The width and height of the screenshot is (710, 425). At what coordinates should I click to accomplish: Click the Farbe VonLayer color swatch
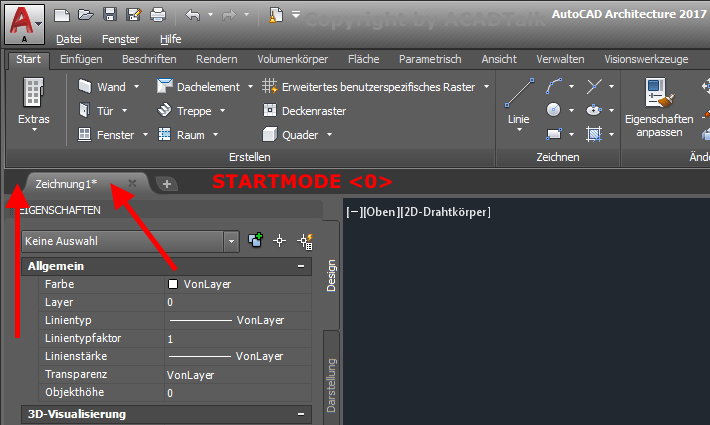click(173, 284)
